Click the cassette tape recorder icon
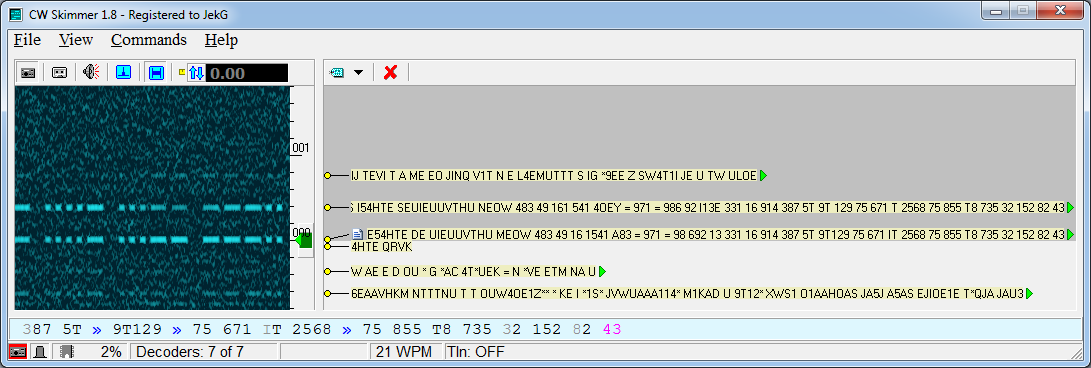The height and width of the screenshot is (368, 1091). [59, 72]
